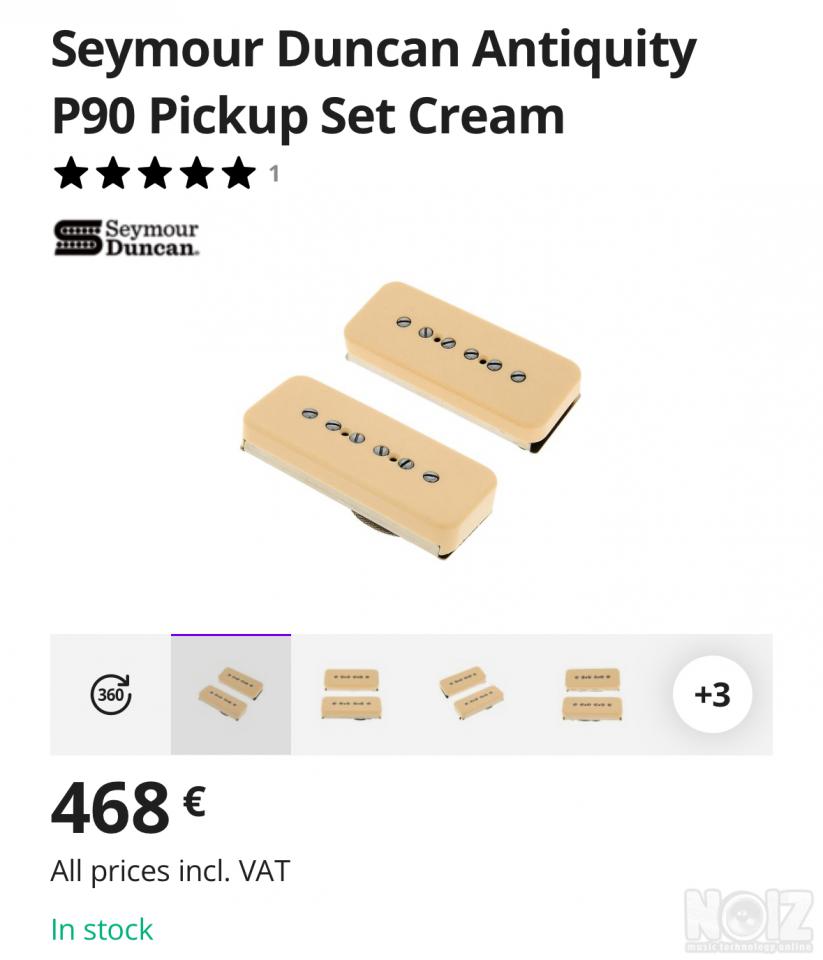823x960 pixels.
Task: Select the third pickup thumbnail image
Action: pos(471,694)
